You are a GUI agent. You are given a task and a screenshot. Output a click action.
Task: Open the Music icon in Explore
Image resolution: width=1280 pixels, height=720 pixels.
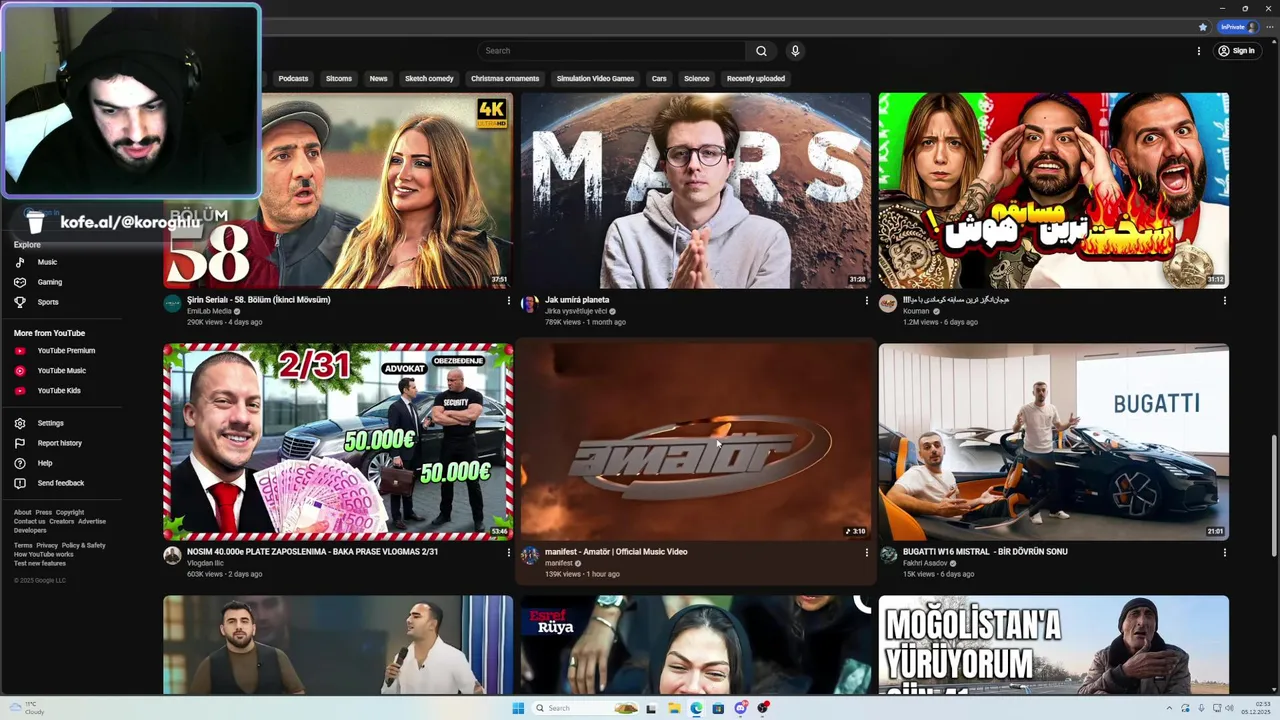[x=20, y=262]
